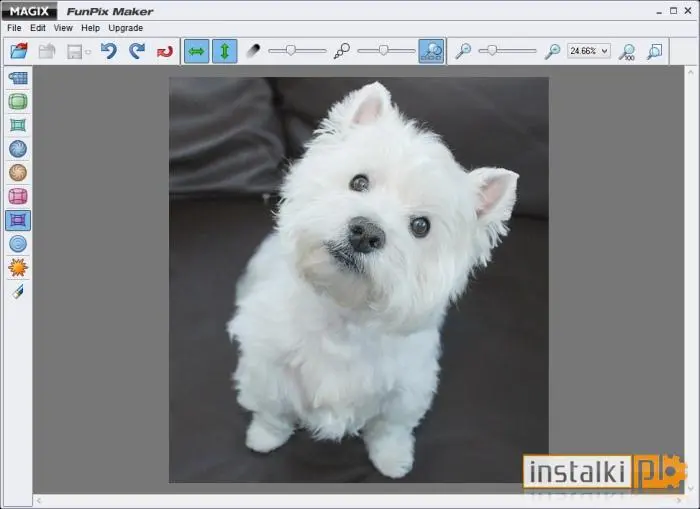Open the Upgrade menu
Screen dimensions: 700x509
tap(125, 28)
